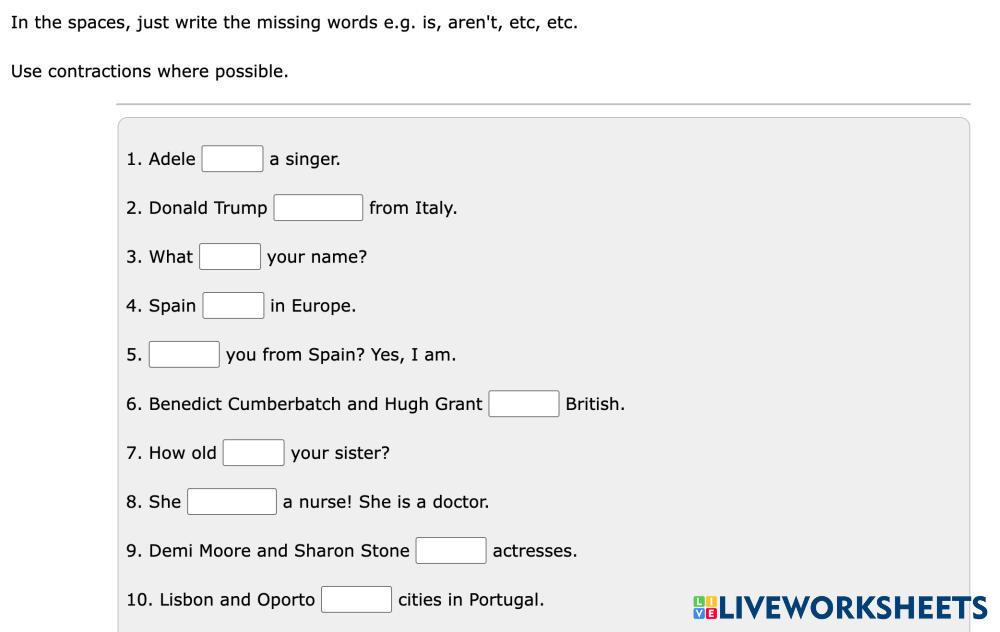
Task: Click the Liveworksheets colored squares logo icon
Action: (704, 607)
